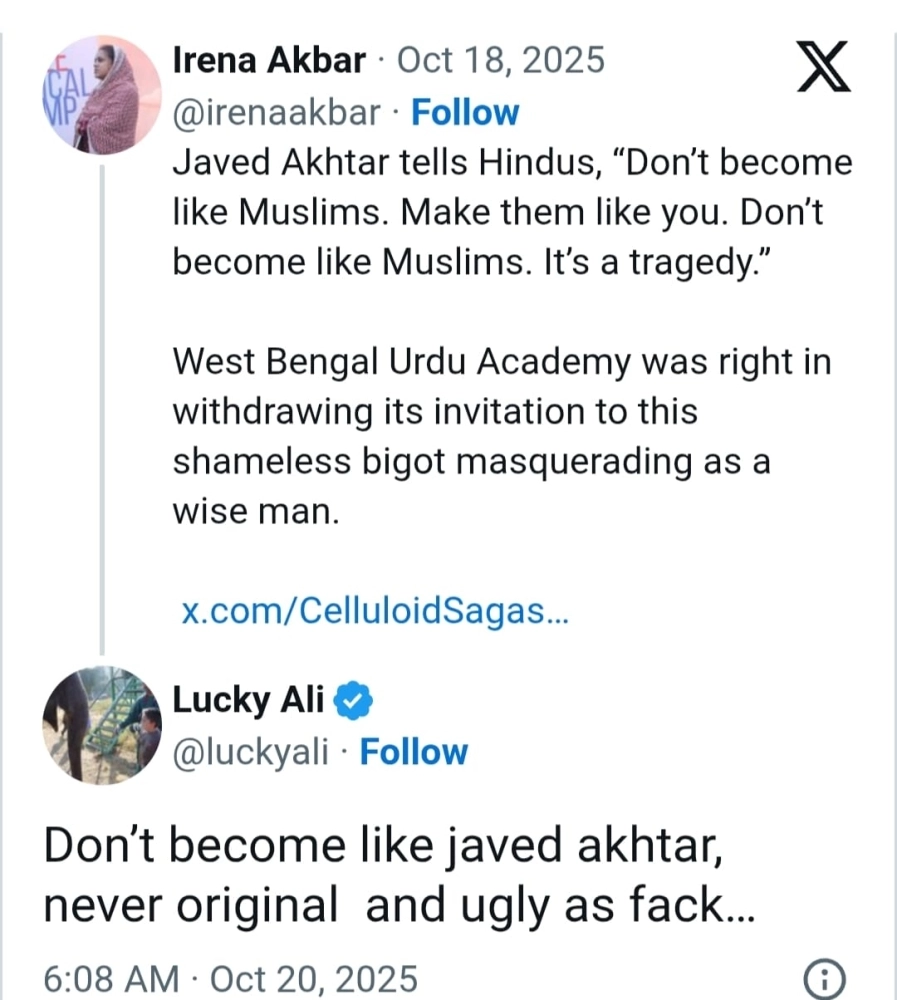Open Lucky Ali's profile avatar
Image resolution: width=897 pixels, height=1000 pixels.
[x=101, y=724]
